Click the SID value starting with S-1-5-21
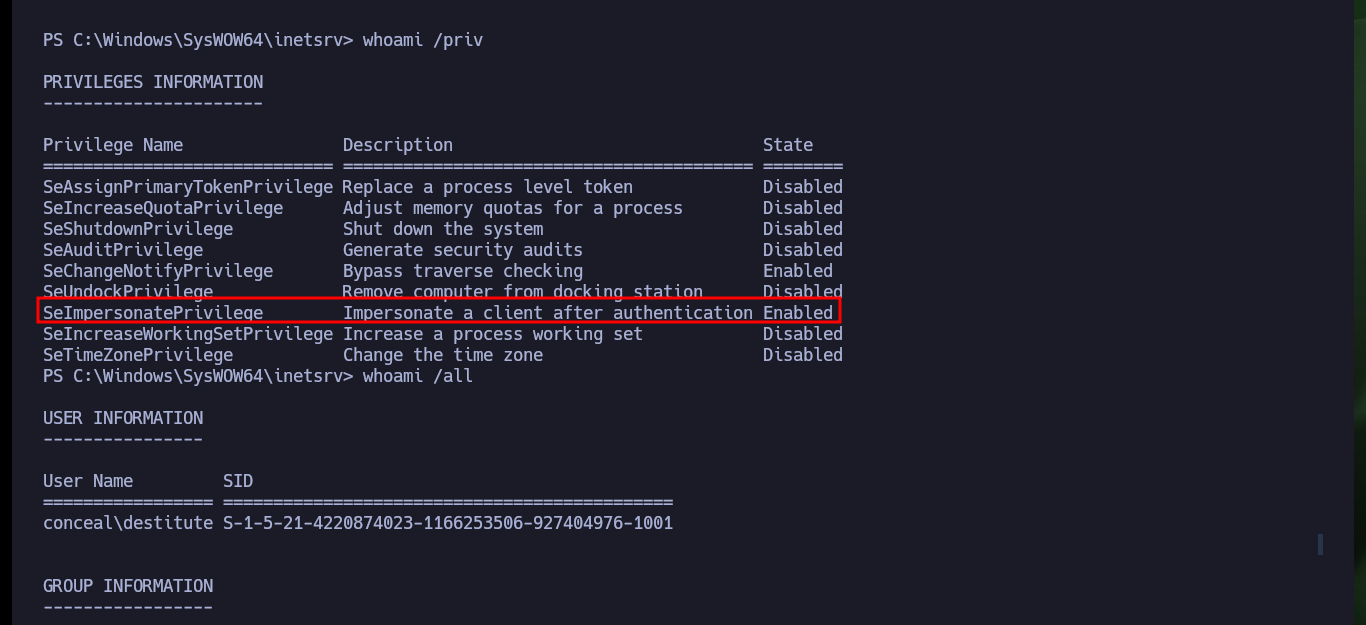Screen dimensions: 1366x625 click(448, 523)
